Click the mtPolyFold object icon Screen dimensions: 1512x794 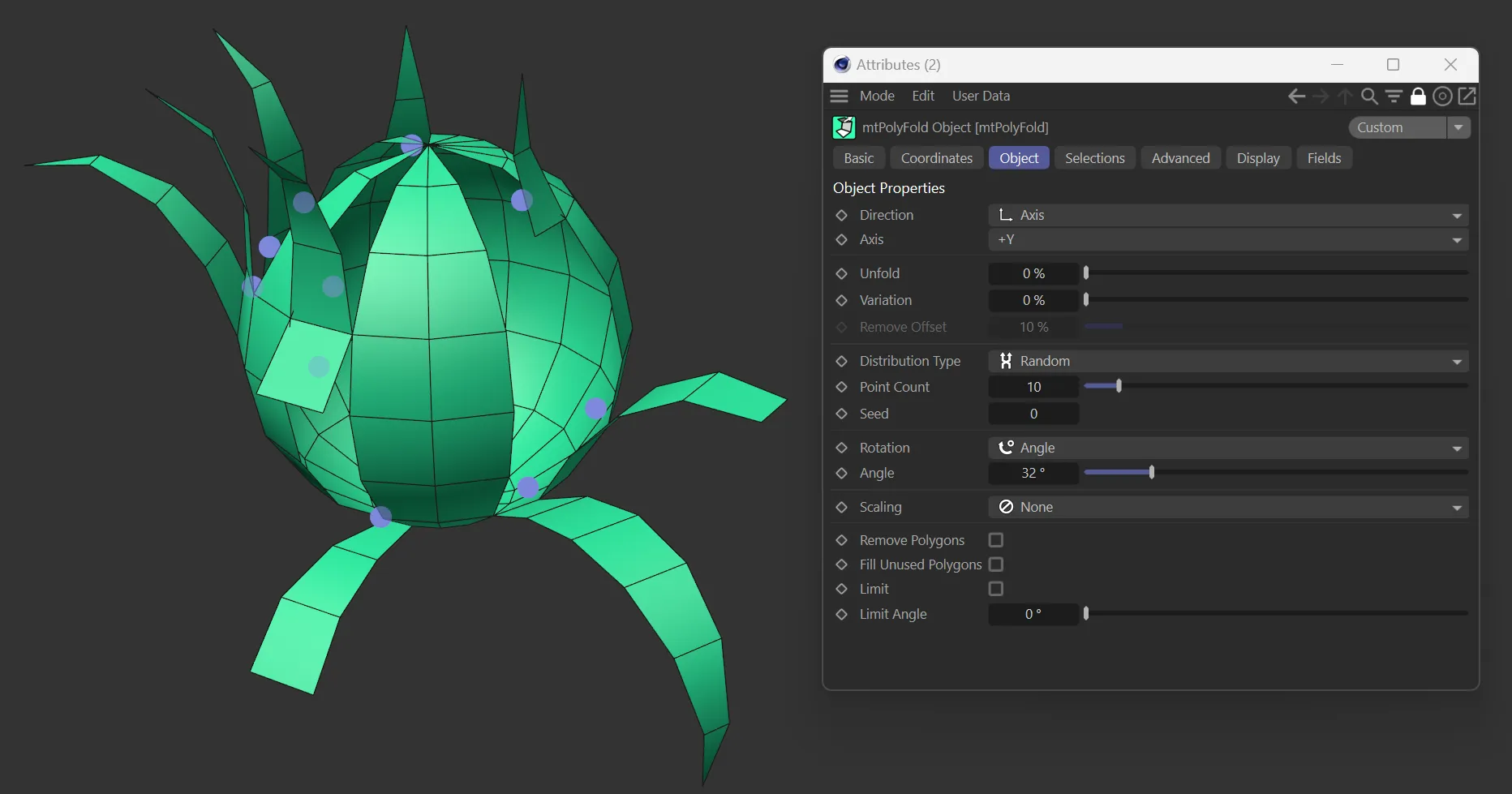(x=844, y=127)
